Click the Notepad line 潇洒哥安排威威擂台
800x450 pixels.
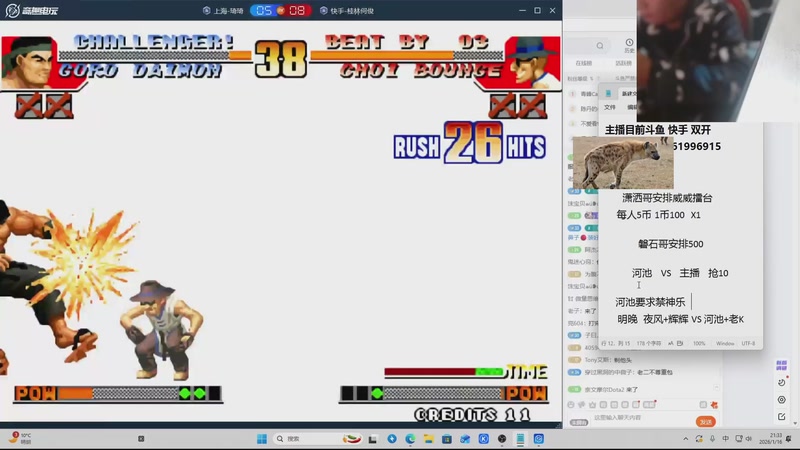pos(667,198)
